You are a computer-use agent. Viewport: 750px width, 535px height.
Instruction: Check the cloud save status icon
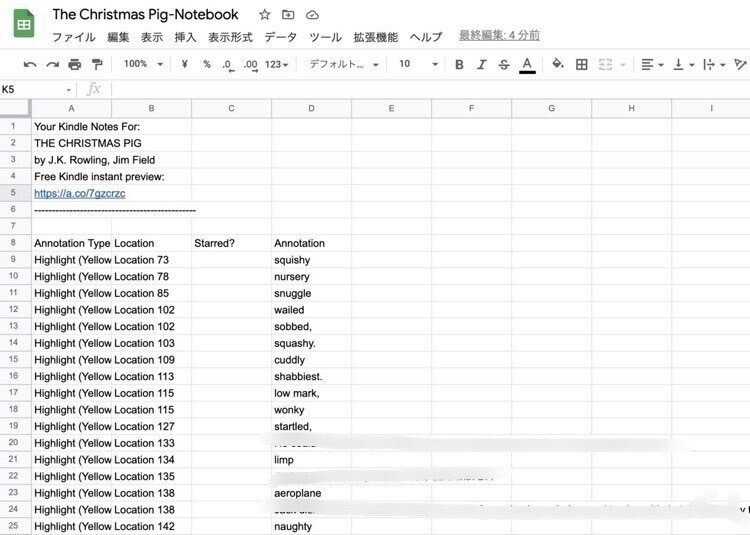312,15
